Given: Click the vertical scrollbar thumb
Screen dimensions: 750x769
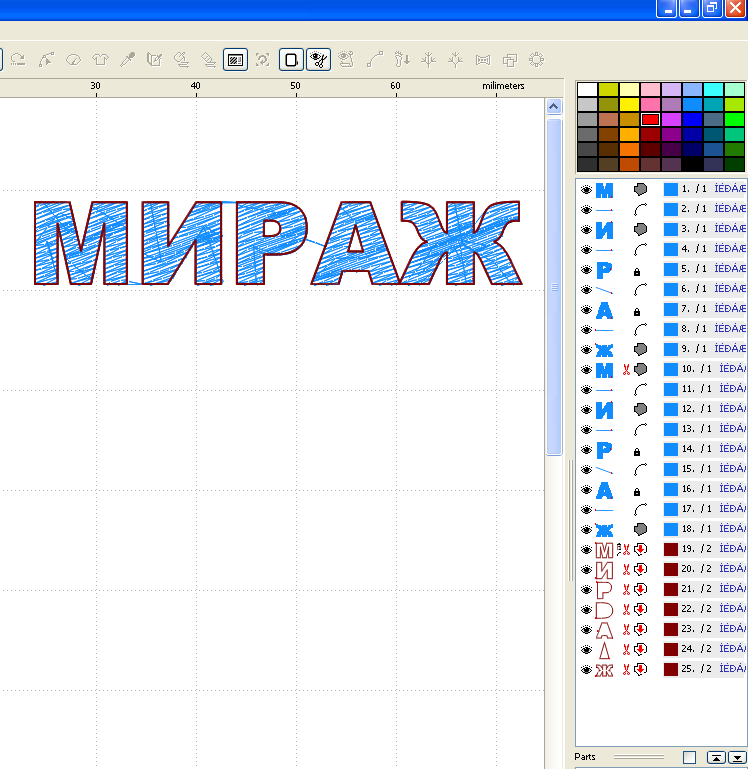Looking at the screenshot, I should [x=554, y=287].
